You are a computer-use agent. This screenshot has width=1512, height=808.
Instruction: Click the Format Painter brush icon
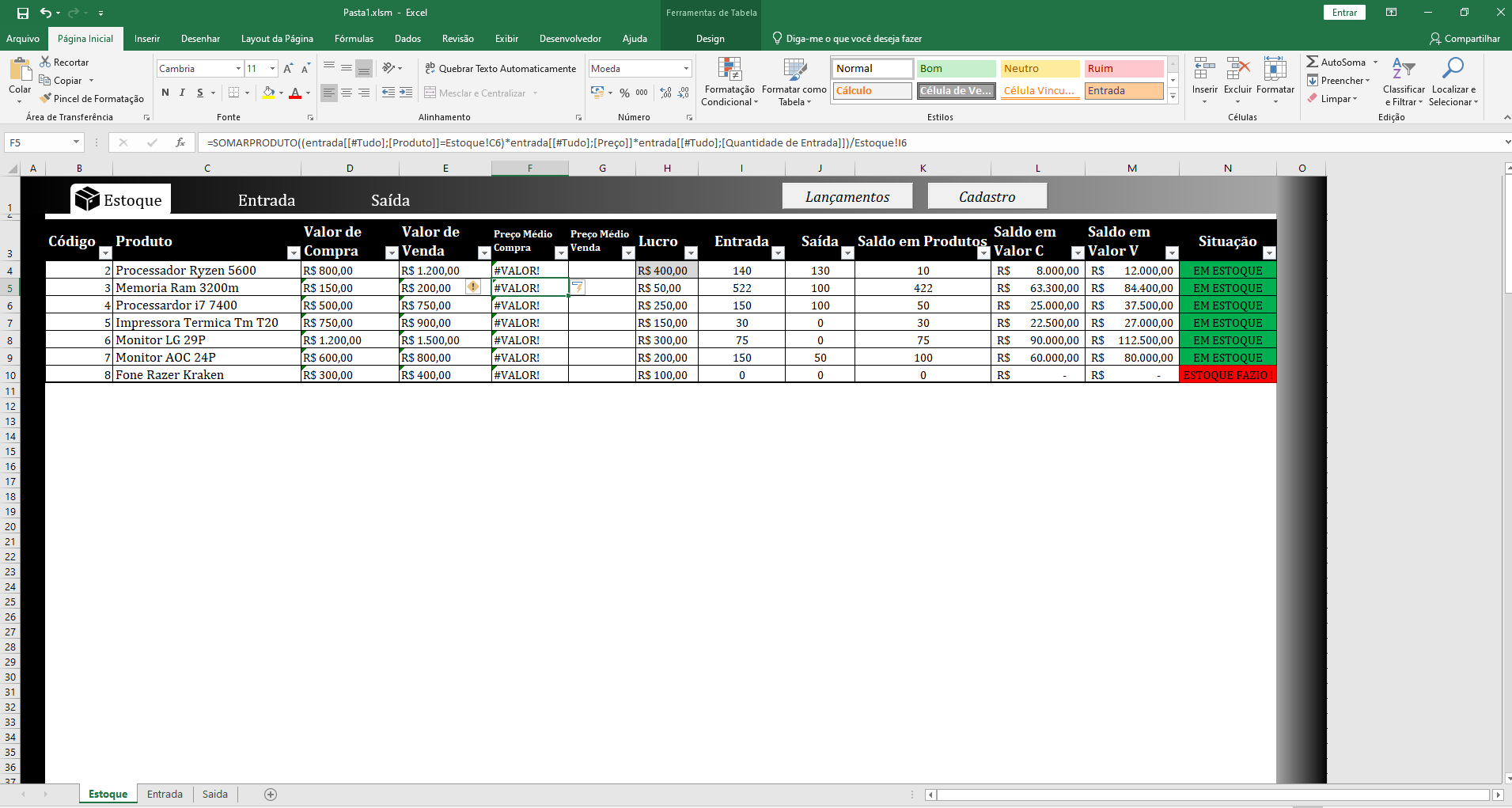click(46, 98)
